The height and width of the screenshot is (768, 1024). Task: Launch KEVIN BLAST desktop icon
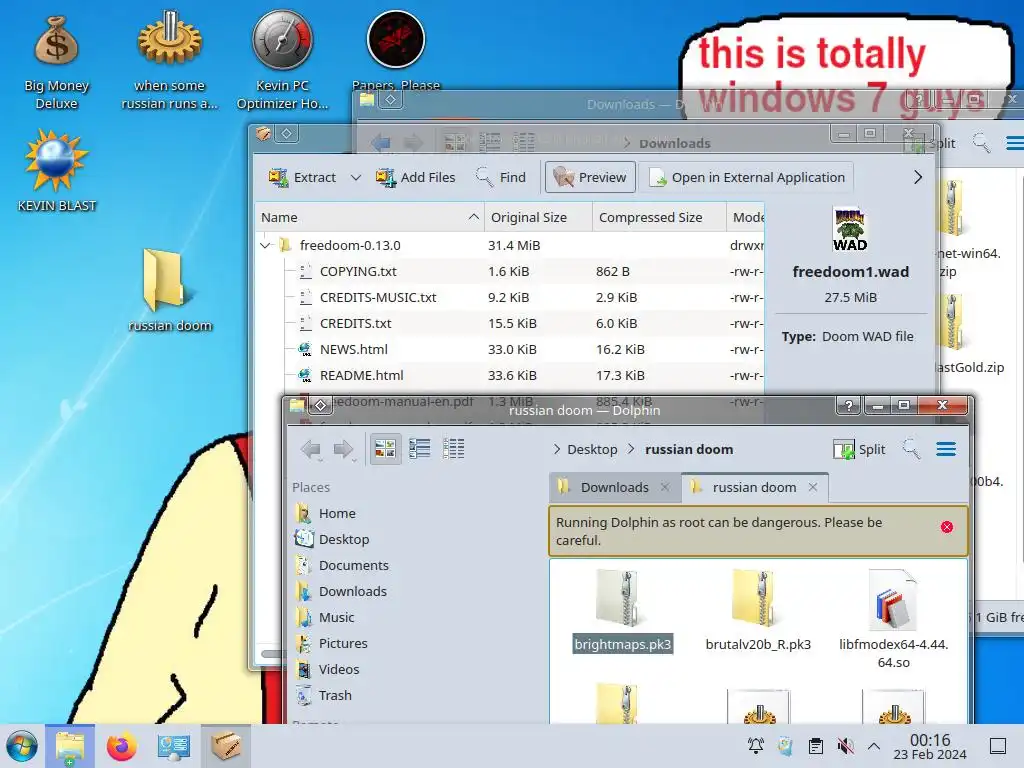[57, 171]
